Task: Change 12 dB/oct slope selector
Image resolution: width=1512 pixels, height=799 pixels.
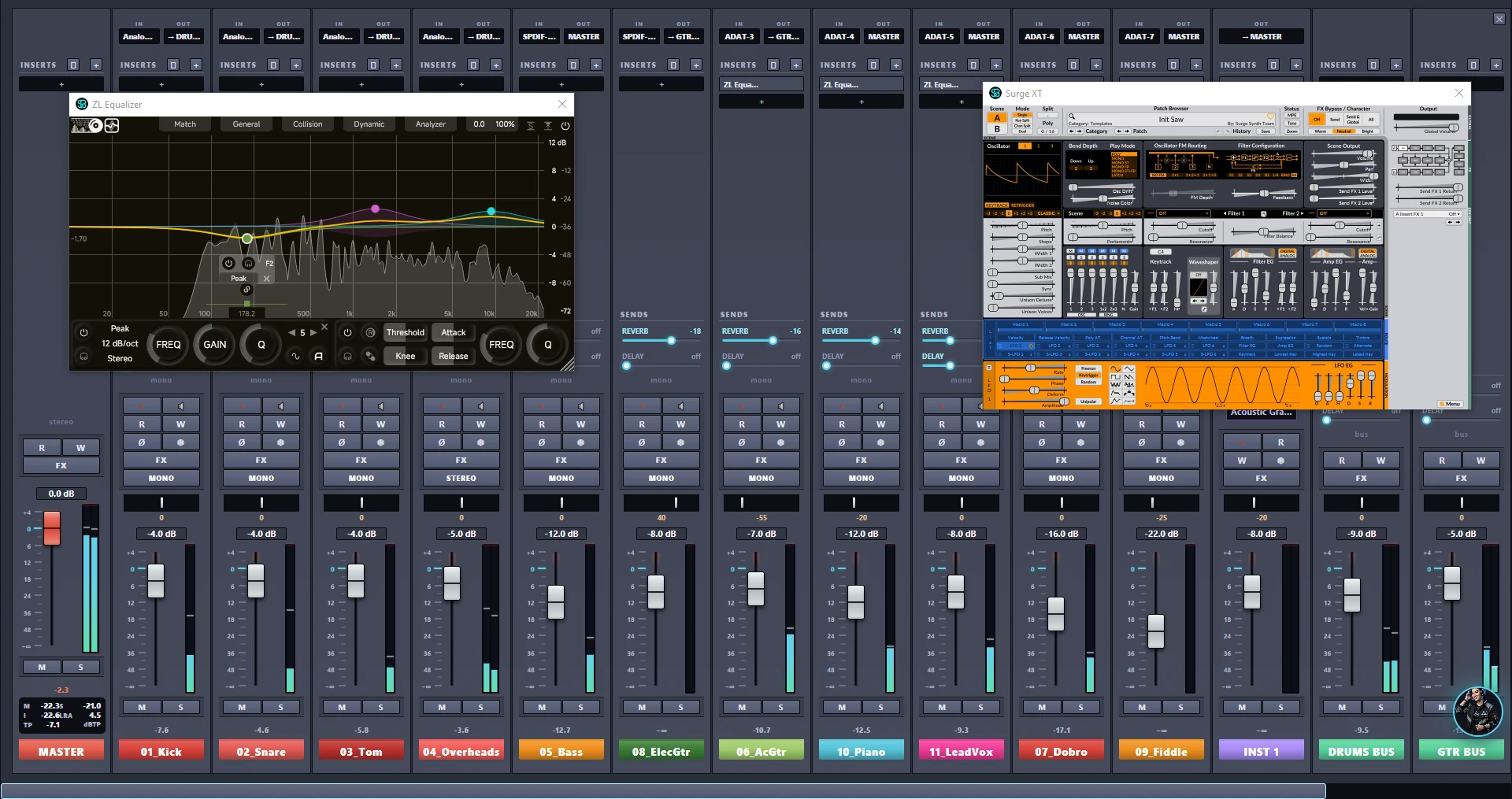Action: 120,343
